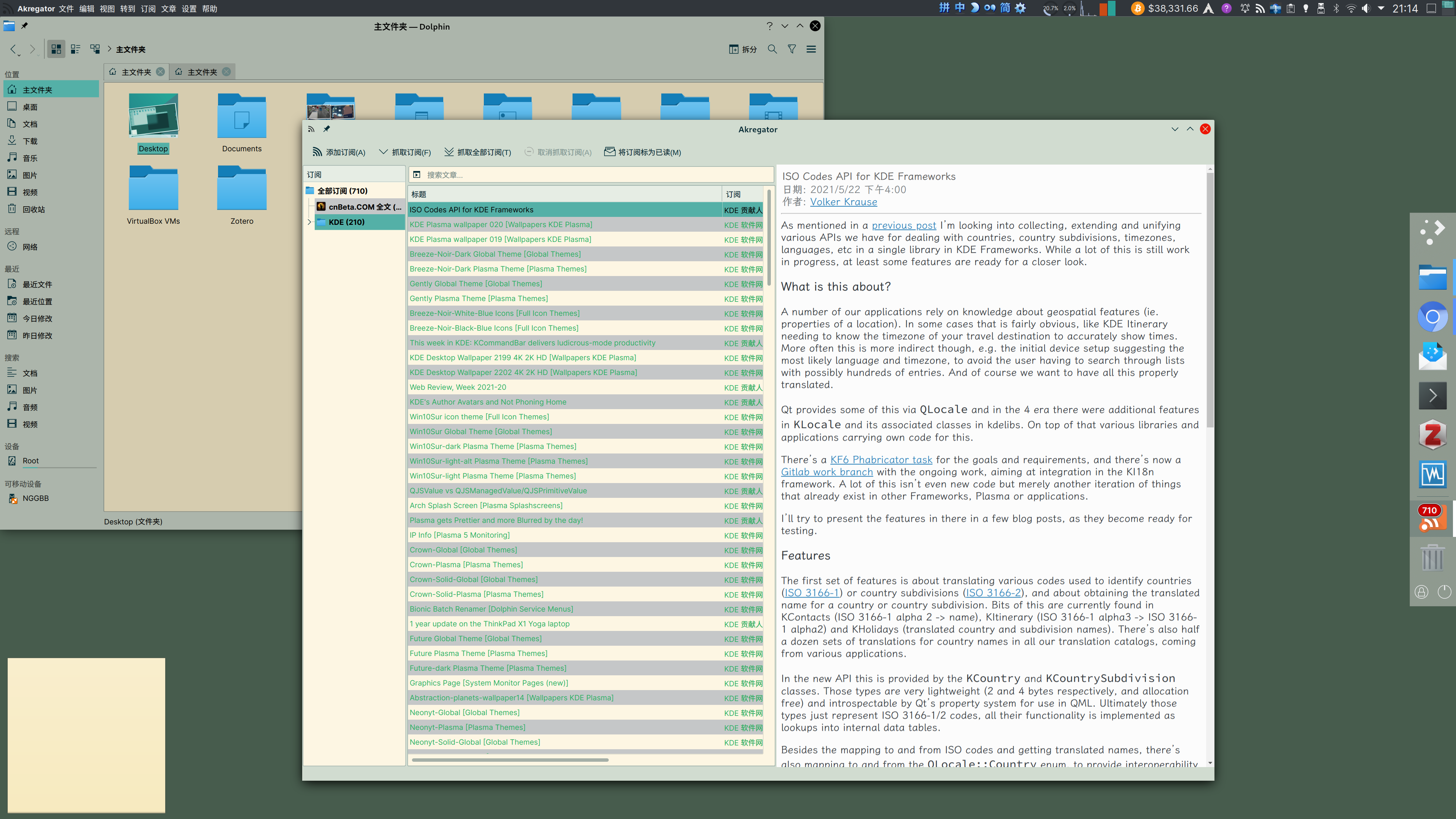Viewport: 1456px width, 819px height.
Task: Click the lock screen icon in the dock
Action: click(x=1421, y=592)
